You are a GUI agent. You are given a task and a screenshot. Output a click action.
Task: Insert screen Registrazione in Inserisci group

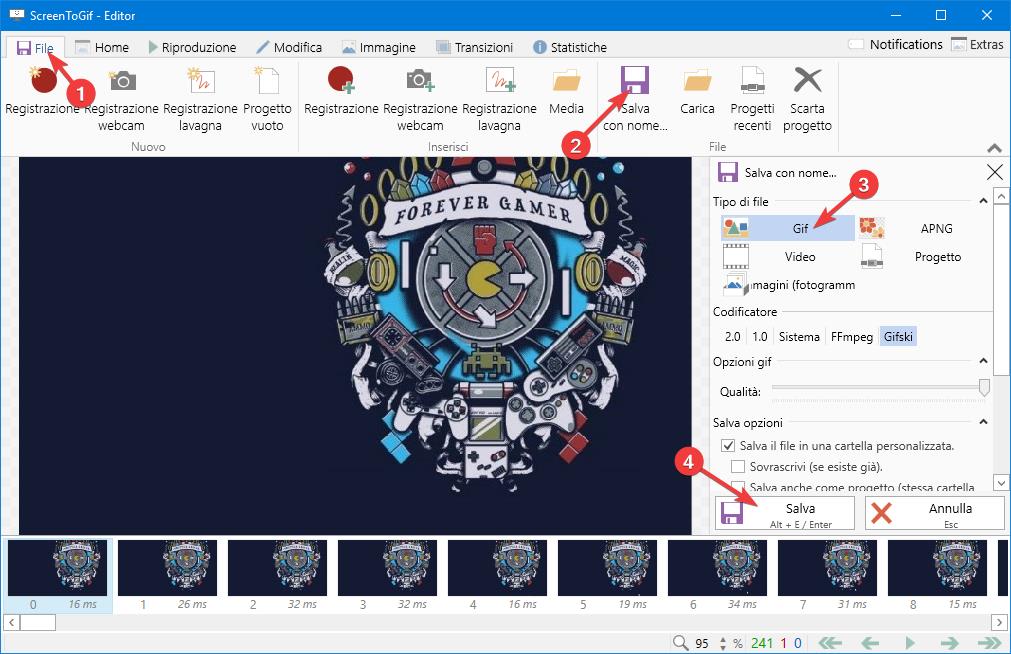(341, 92)
